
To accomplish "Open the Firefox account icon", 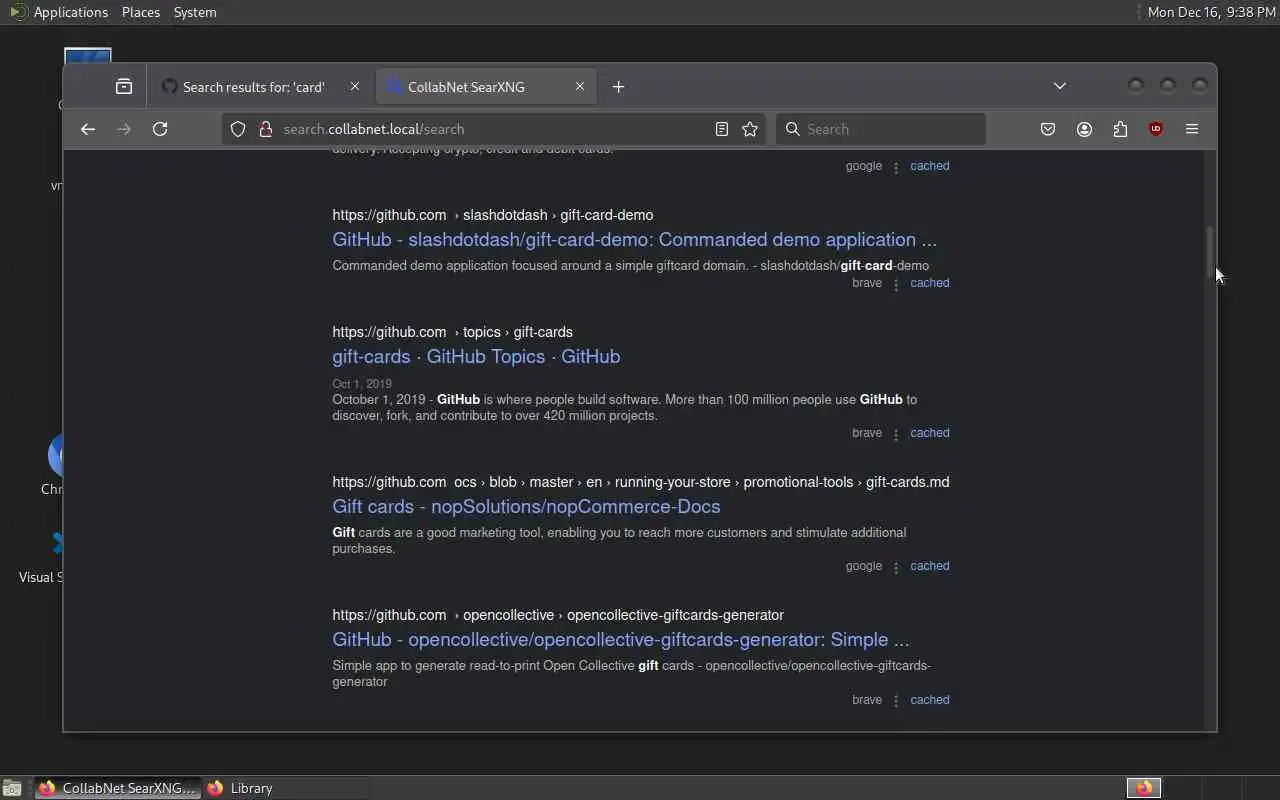I will tap(1084, 129).
